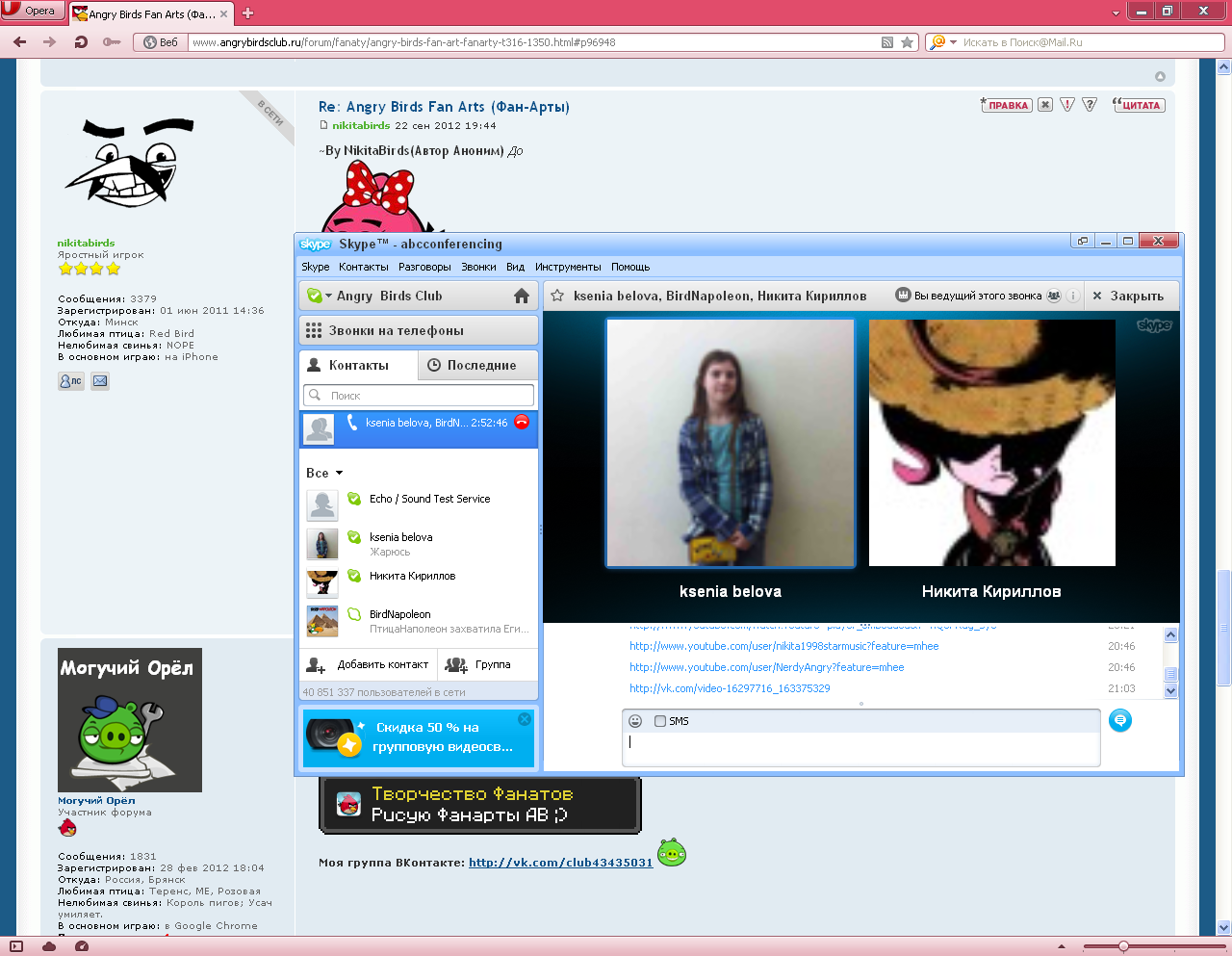Click the post information question mark icon
This screenshot has width=1232, height=956.
click(x=1090, y=105)
